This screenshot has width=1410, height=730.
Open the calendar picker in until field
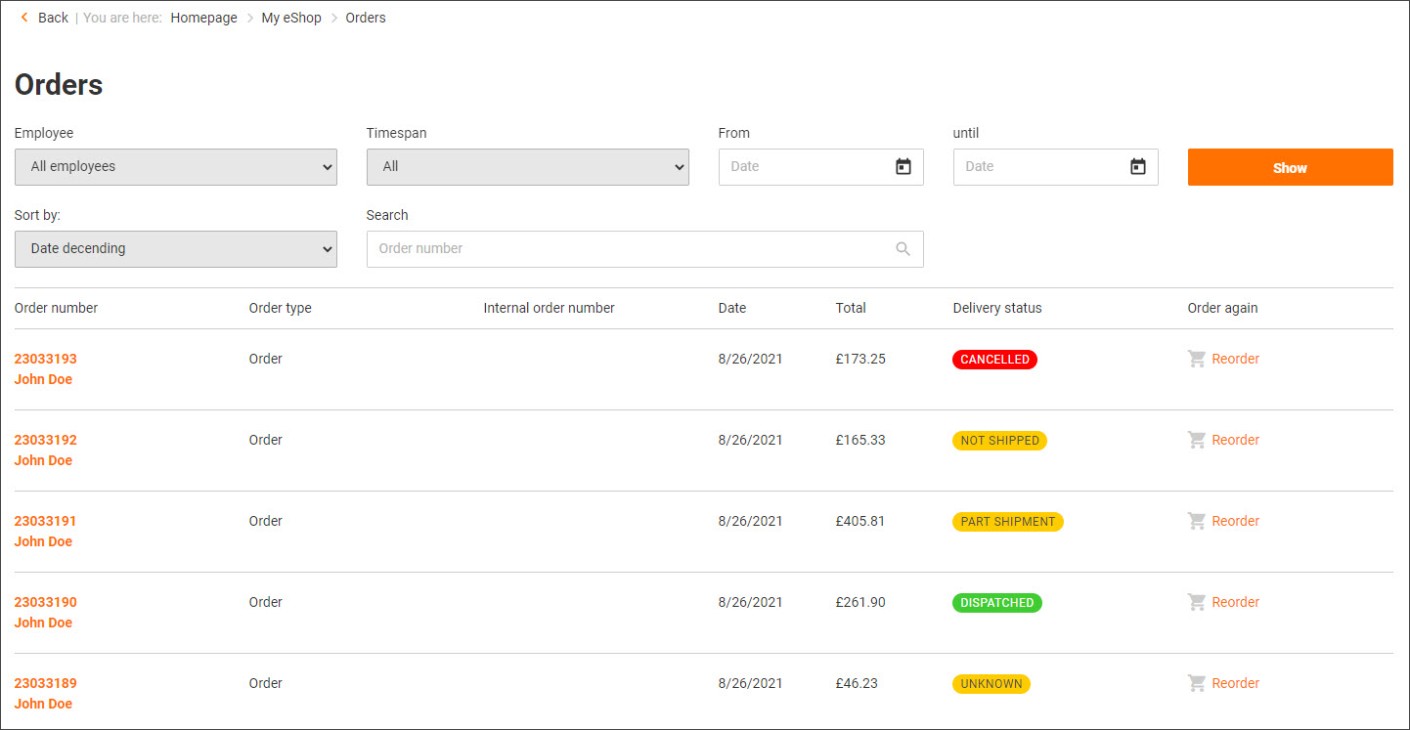(1137, 167)
